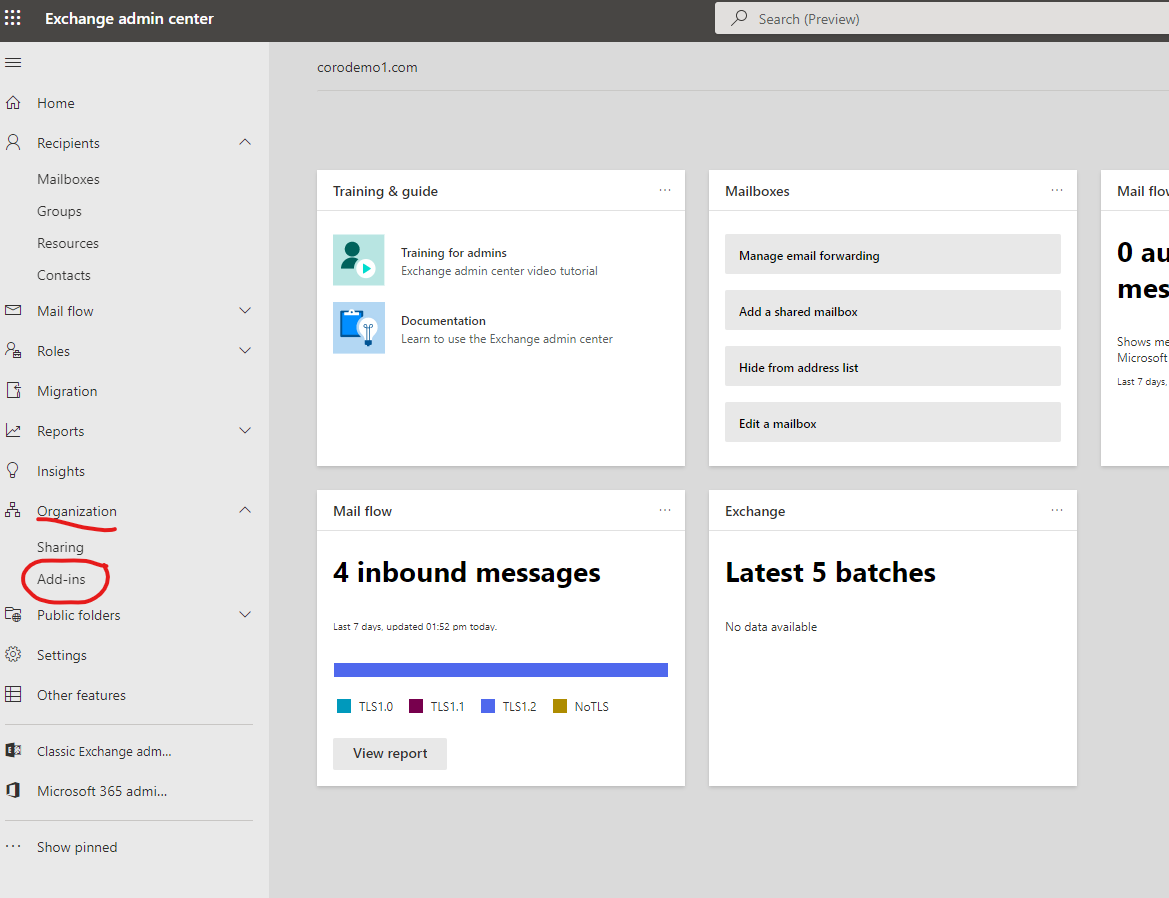
Task: Open Resources under Recipients
Action: pos(68,243)
